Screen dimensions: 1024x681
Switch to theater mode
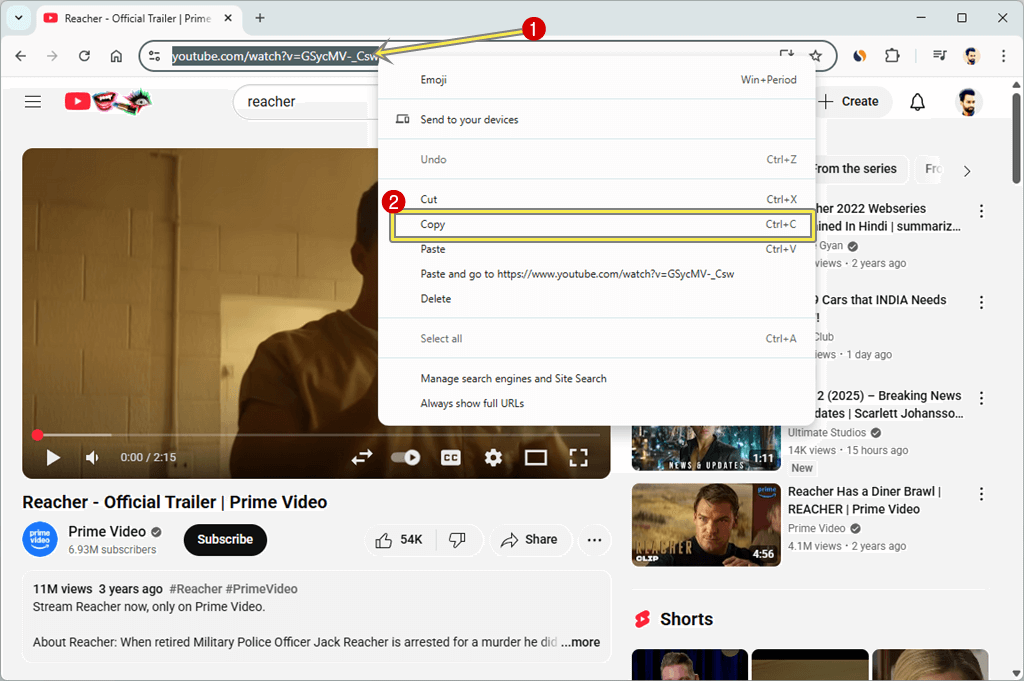[536, 458]
